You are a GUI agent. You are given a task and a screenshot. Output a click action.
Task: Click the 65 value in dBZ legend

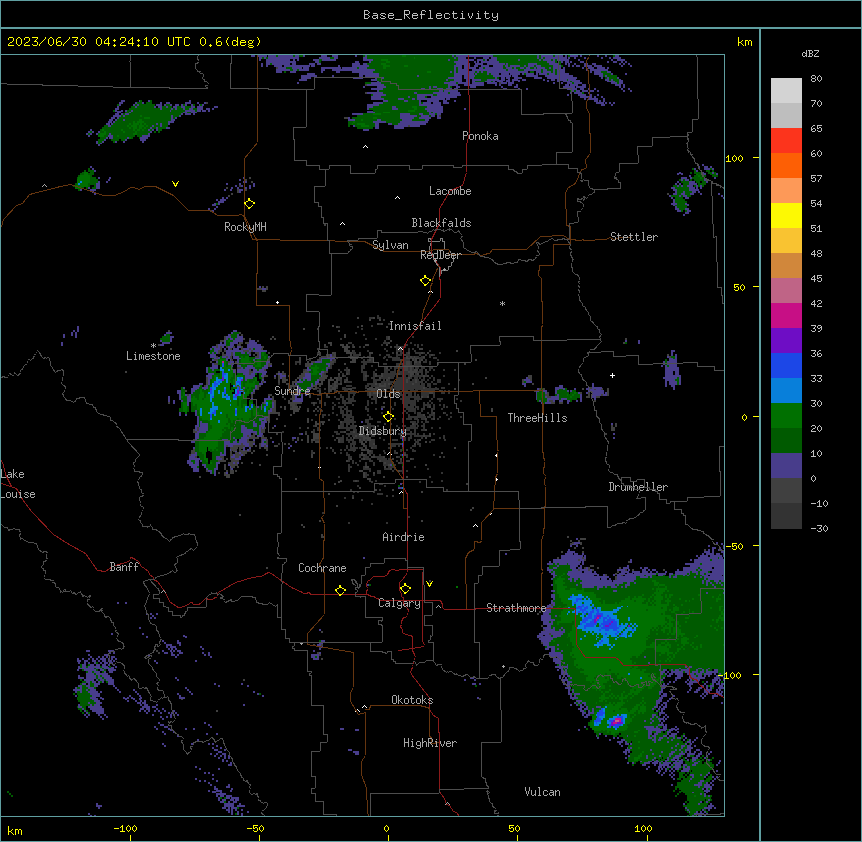816,129
